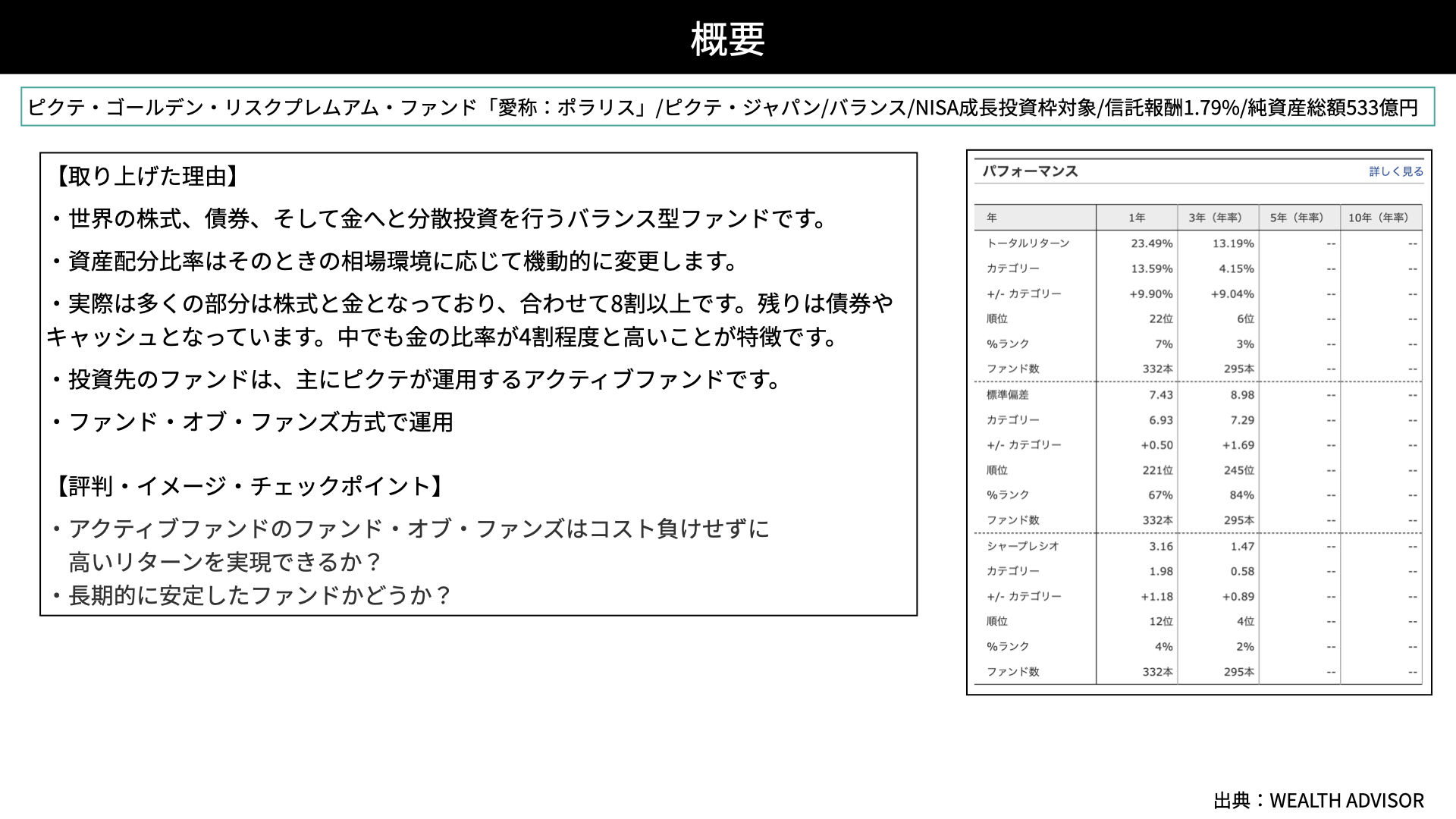Click the 長期的に安定したファンドかどうか？ bullet
The width and height of the screenshot is (1456, 819).
[x=252, y=595]
